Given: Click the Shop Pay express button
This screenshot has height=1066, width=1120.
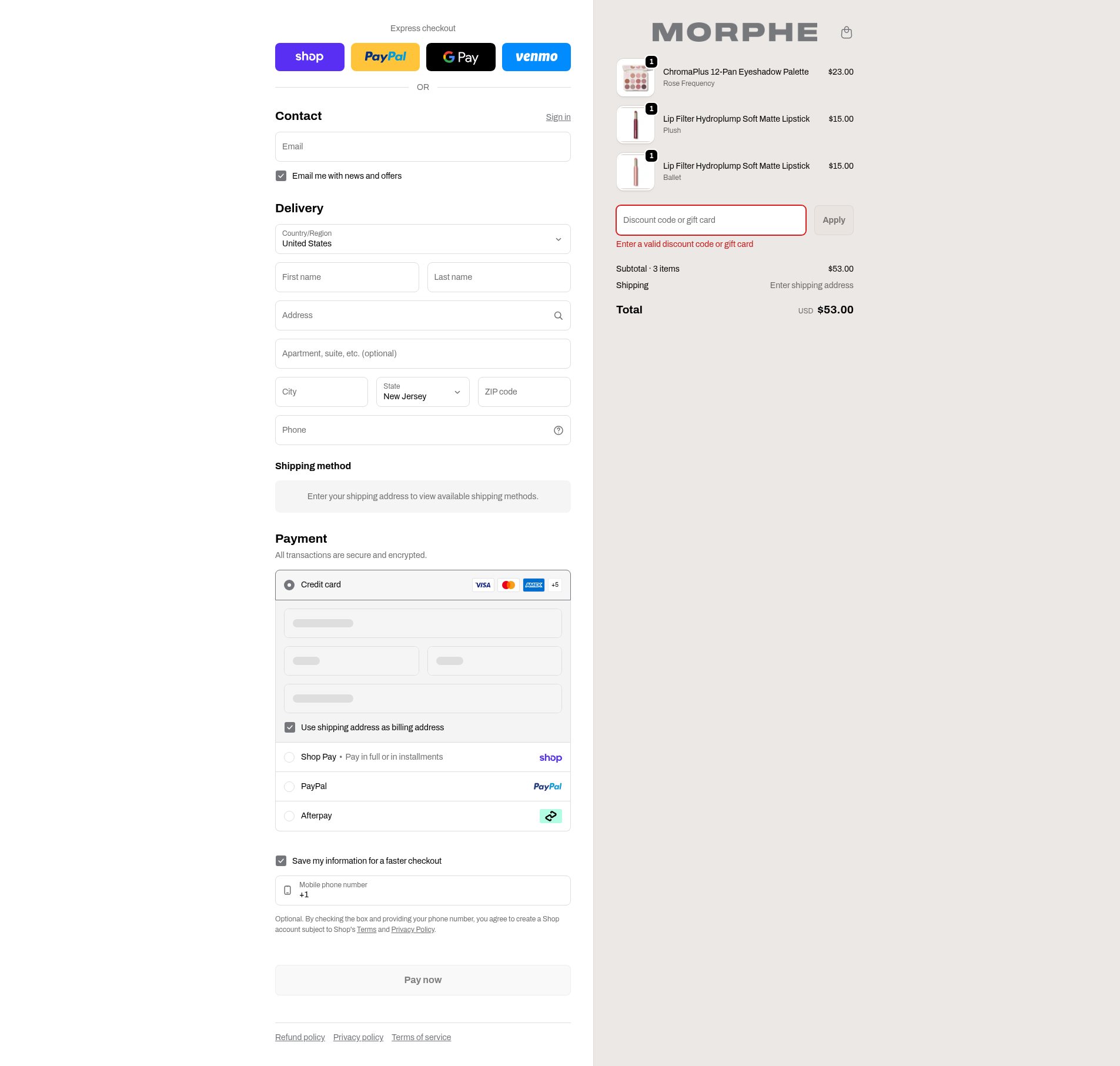Looking at the screenshot, I should pos(309,57).
